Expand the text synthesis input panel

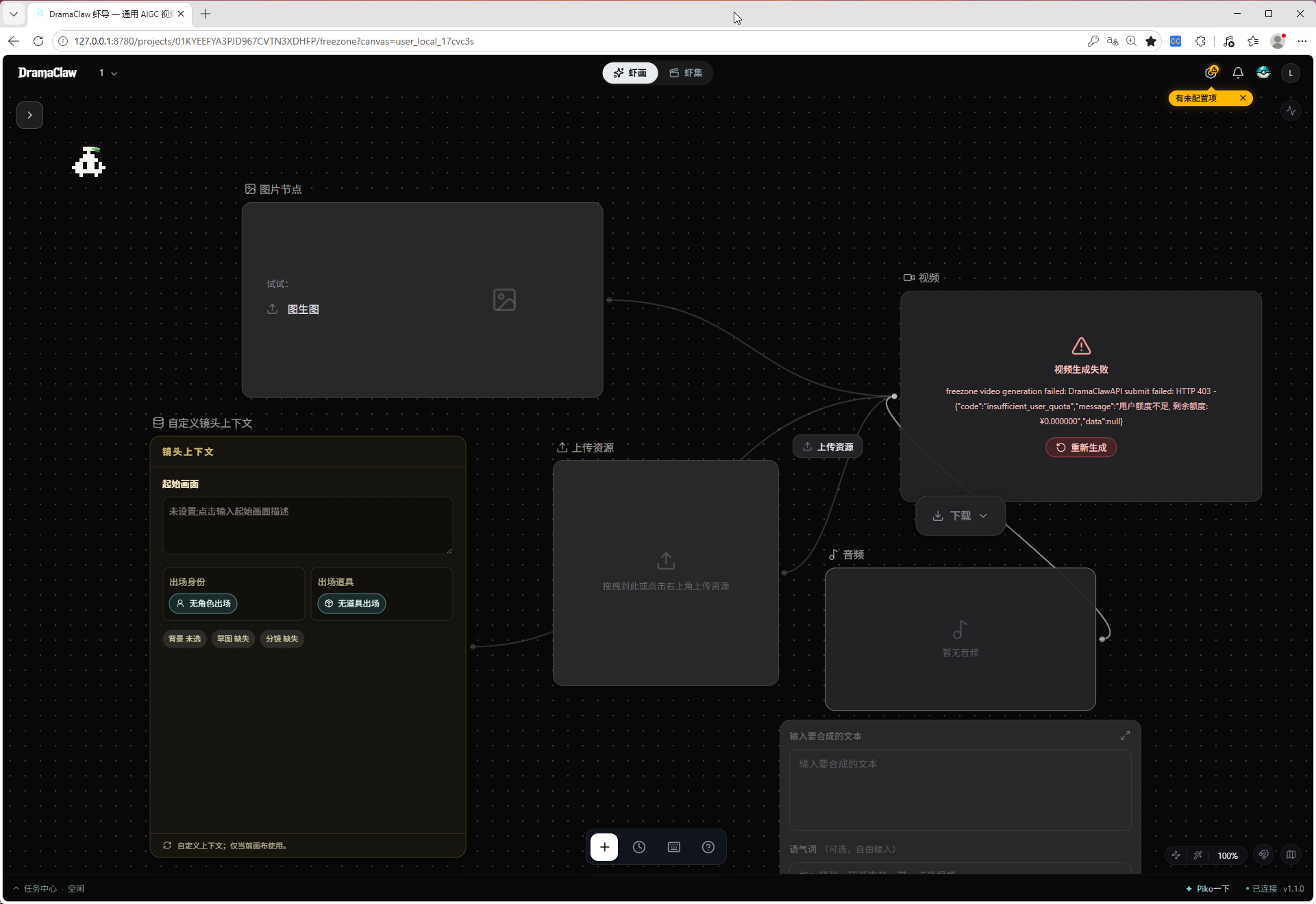[1125, 735]
